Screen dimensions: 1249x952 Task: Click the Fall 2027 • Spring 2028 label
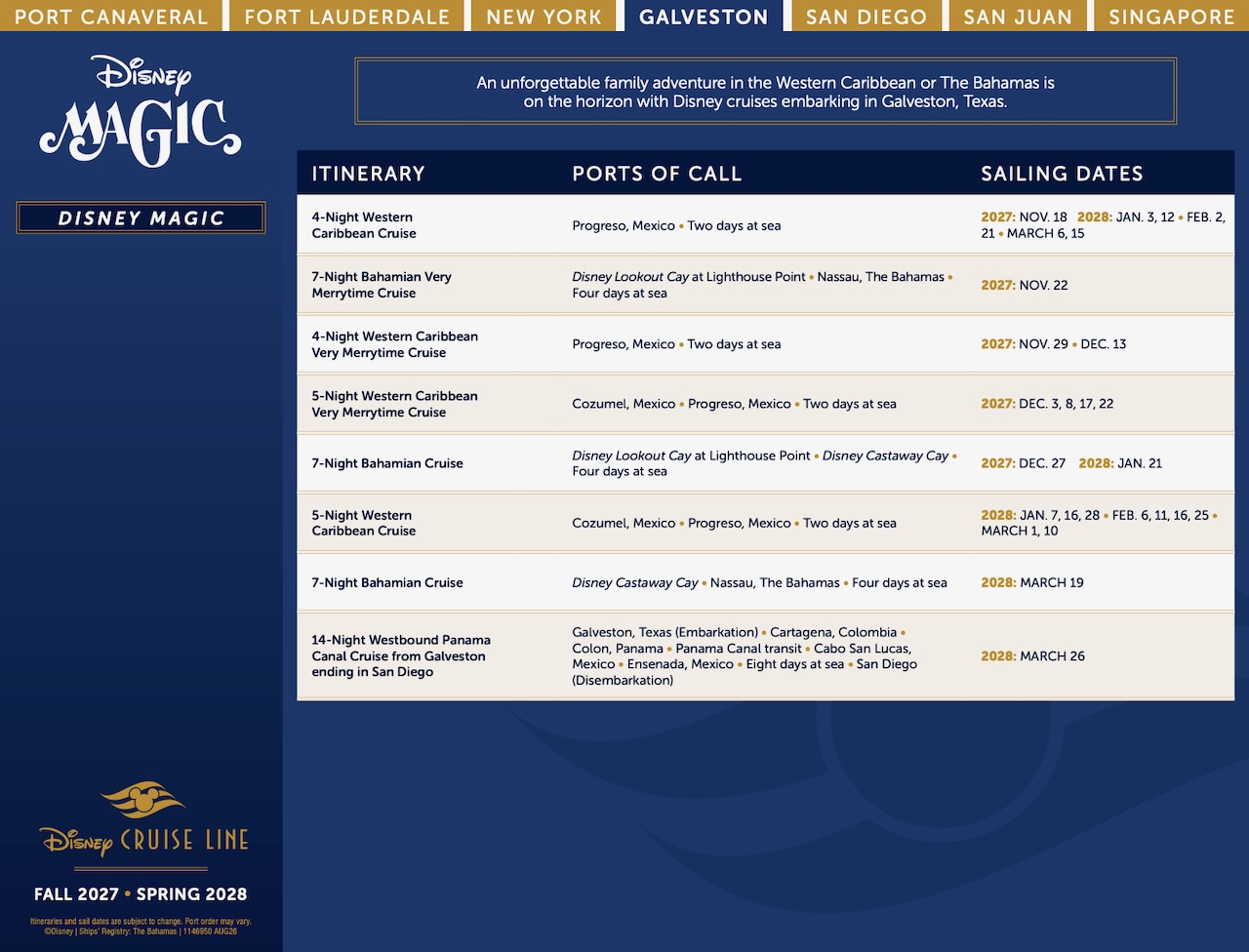tap(141, 894)
